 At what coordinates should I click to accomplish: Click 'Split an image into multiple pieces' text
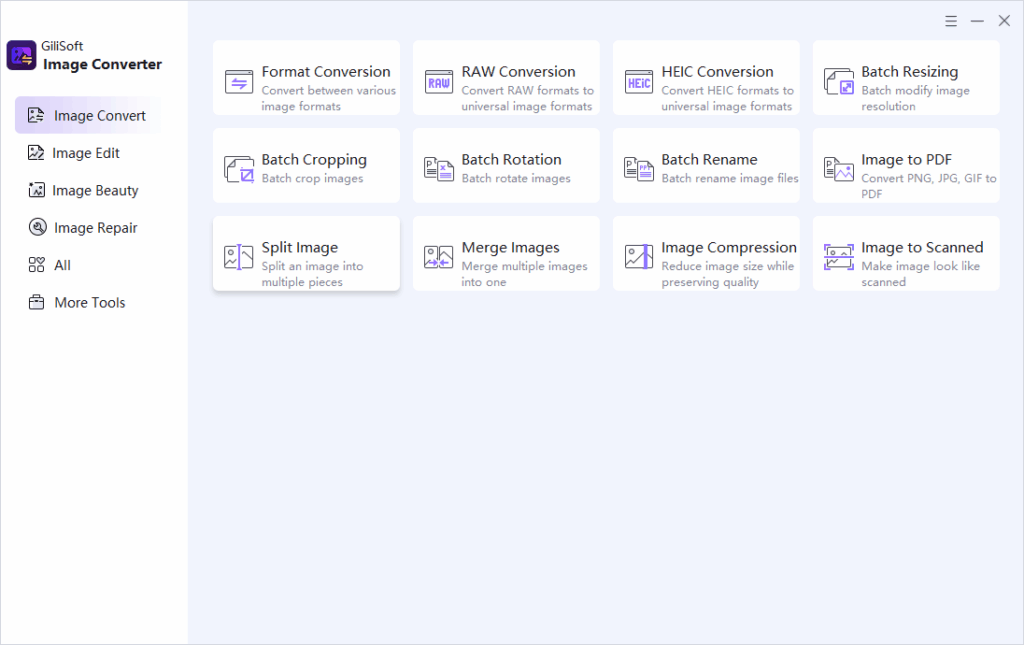click(312, 274)
